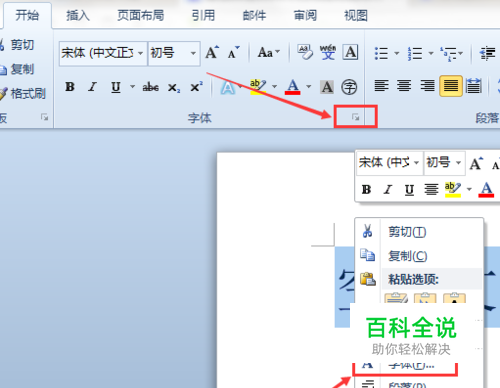Expand the numbering list dropdown arrow
Screen dimensions: 500x388
[430, 53]
